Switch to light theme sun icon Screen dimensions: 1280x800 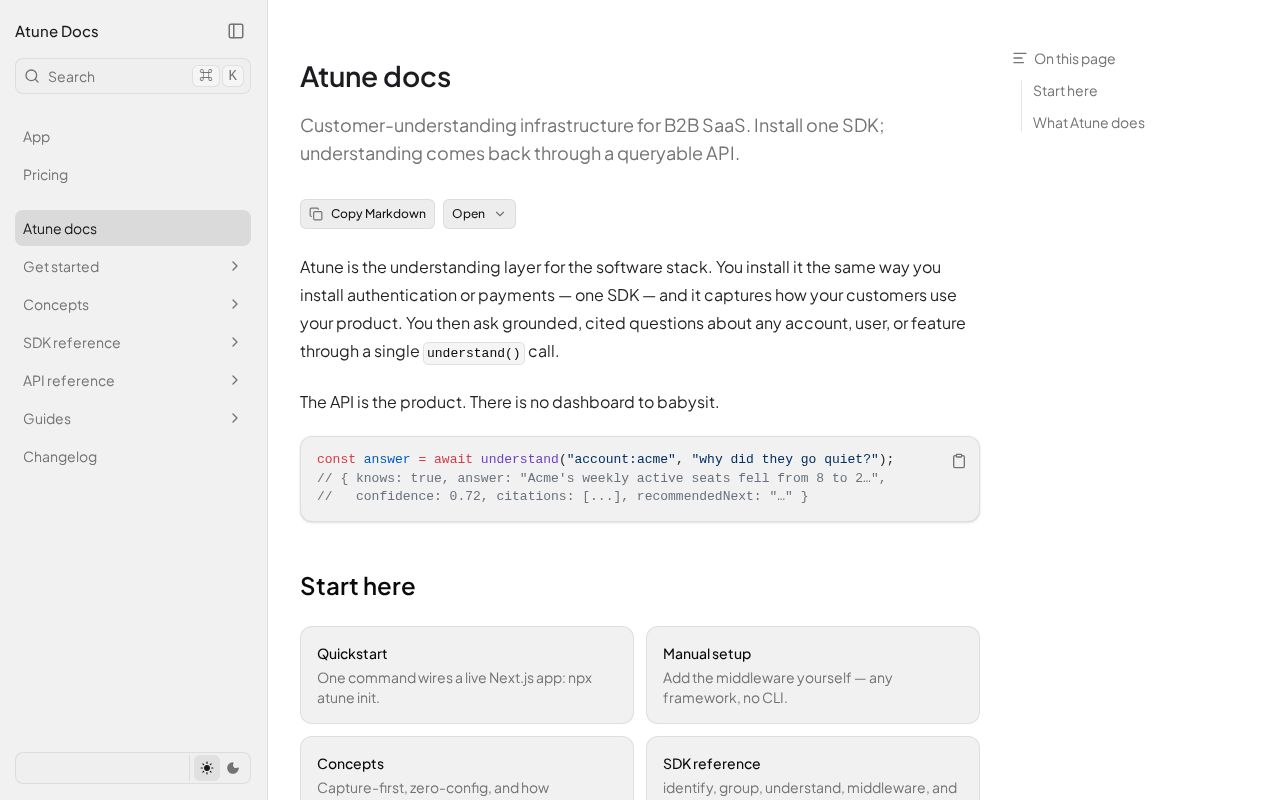[x=207, y=768]
